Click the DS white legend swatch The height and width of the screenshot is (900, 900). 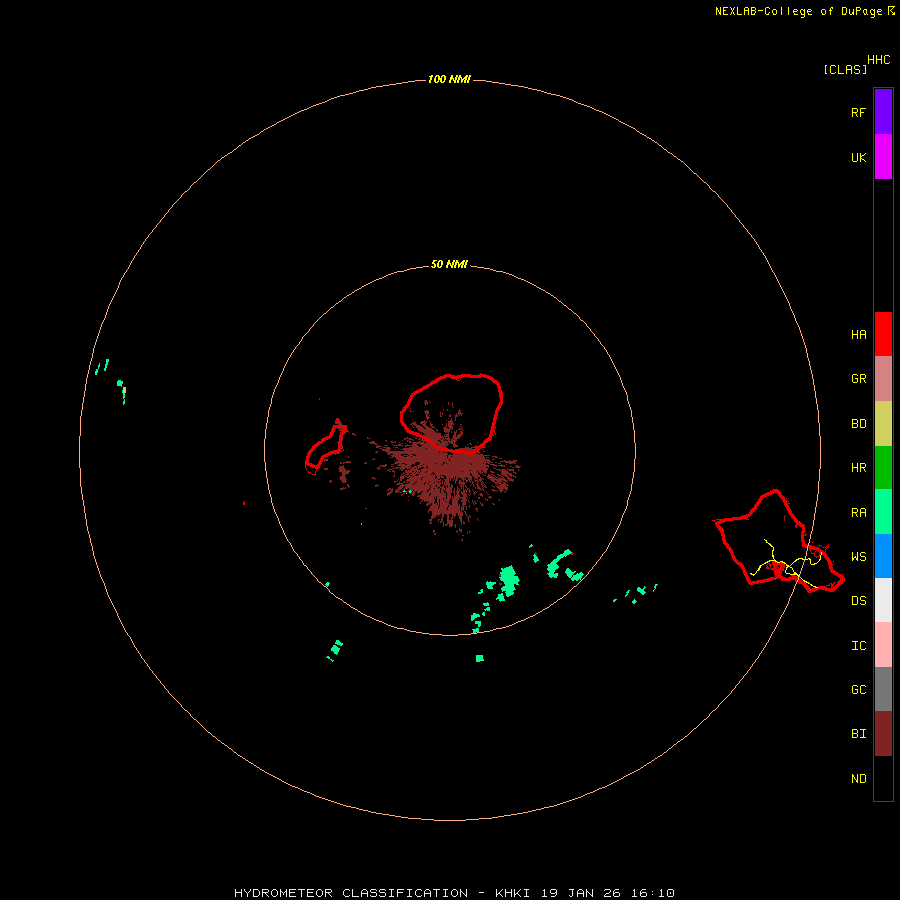(883, 600)
